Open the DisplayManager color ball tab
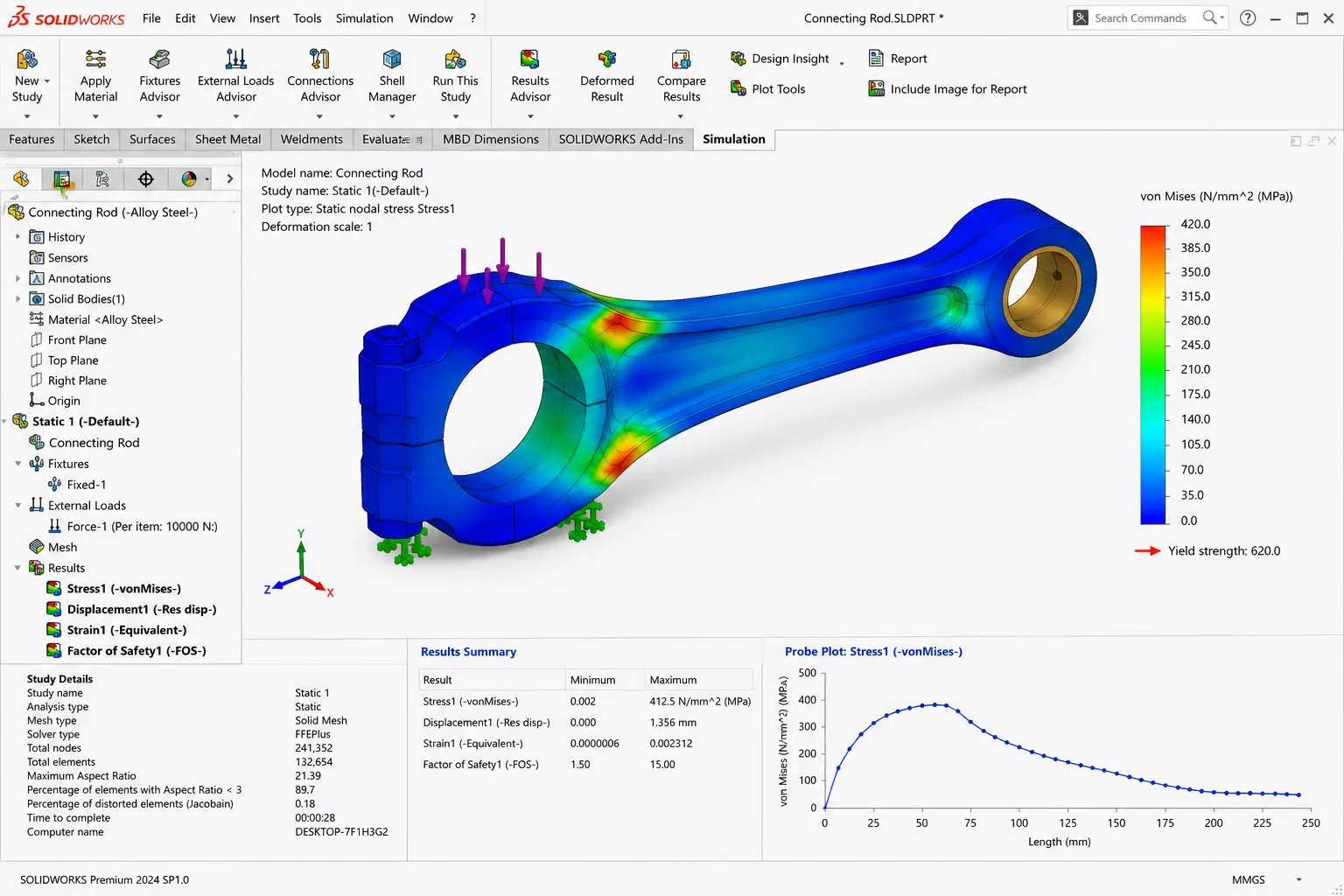The width and height of the screenshot is (1344, 896). [189, 178]
